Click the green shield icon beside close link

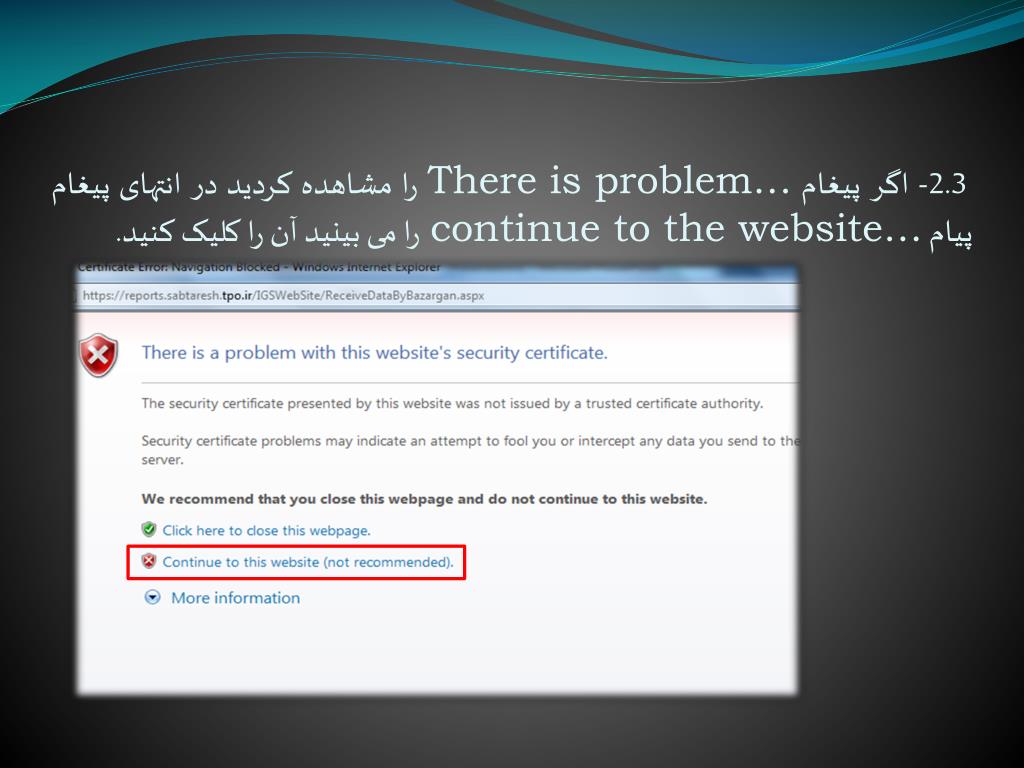[149, 529]
